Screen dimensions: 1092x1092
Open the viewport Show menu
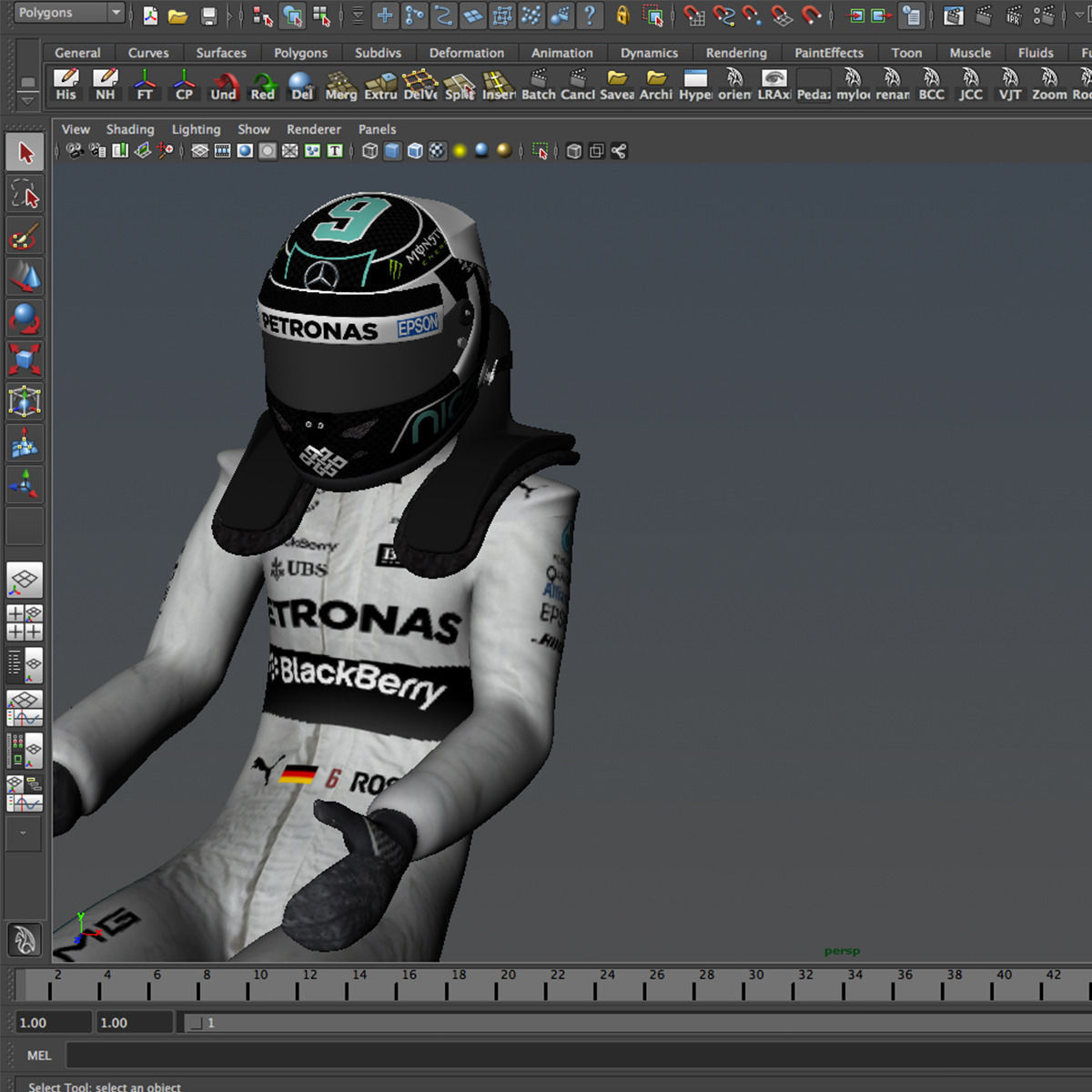click(x=254, y=129)
